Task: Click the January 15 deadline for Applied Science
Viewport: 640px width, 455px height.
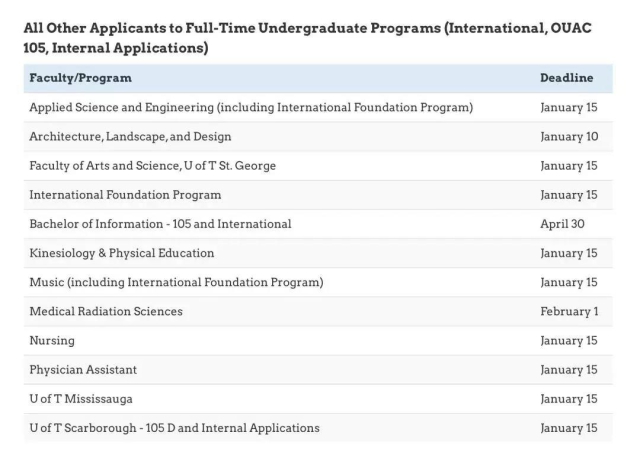Action: 569,107
